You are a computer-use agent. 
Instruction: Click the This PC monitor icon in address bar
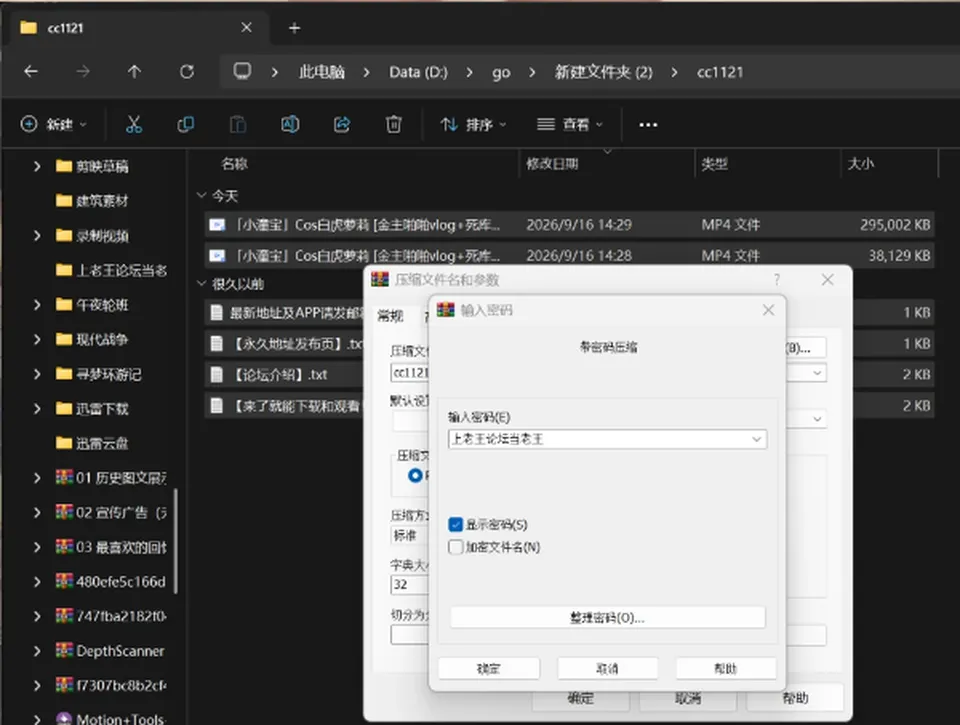click(242, 71)
